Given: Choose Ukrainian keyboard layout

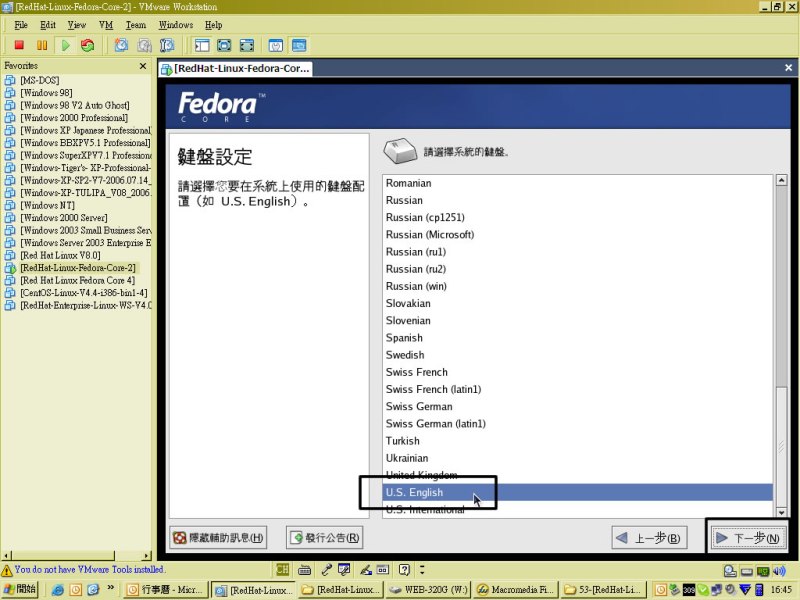Looking at the screenshot, I should 578,458.
